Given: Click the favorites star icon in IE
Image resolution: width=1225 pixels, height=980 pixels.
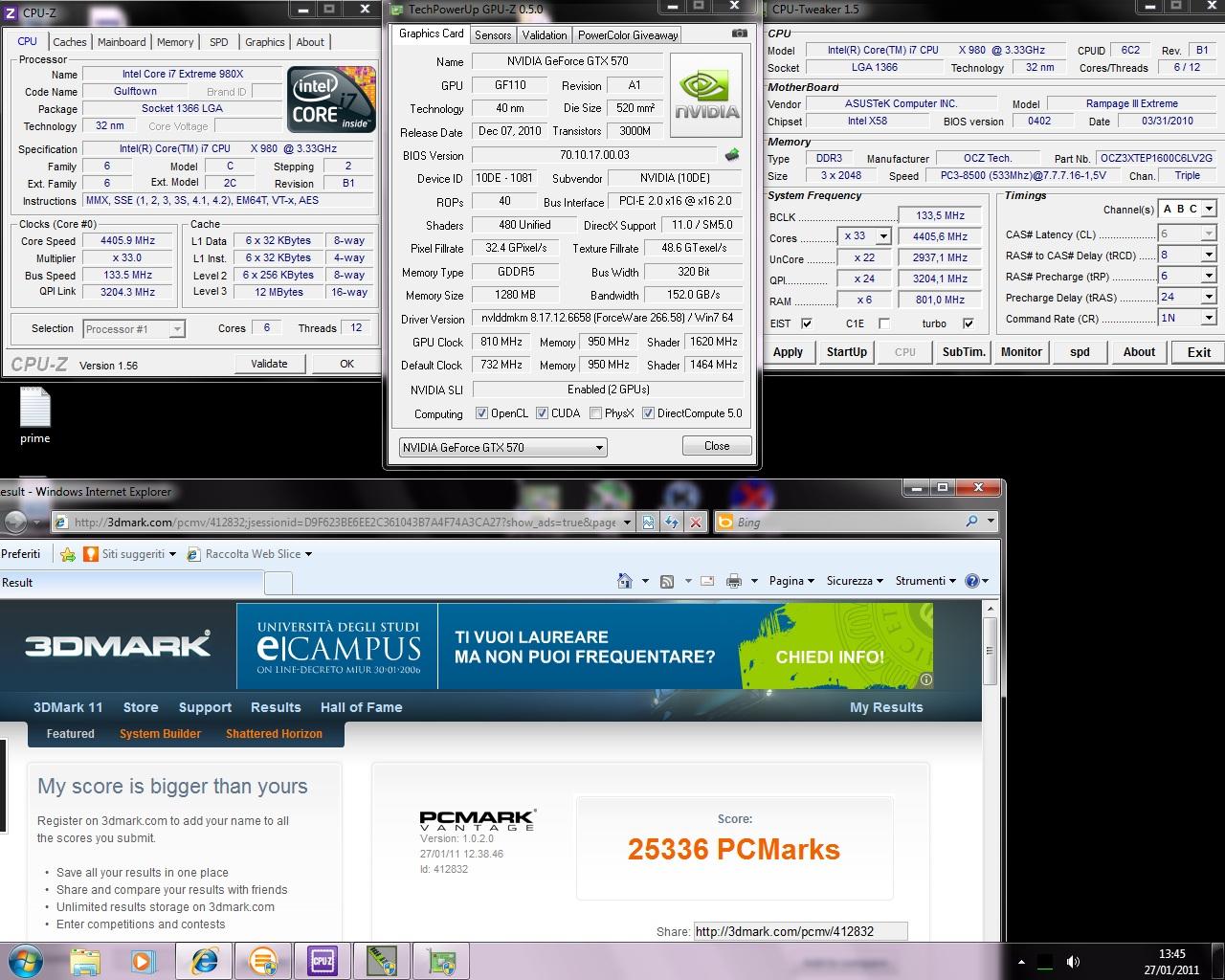Looking at the screenshot, I should (x=68, y=554).
